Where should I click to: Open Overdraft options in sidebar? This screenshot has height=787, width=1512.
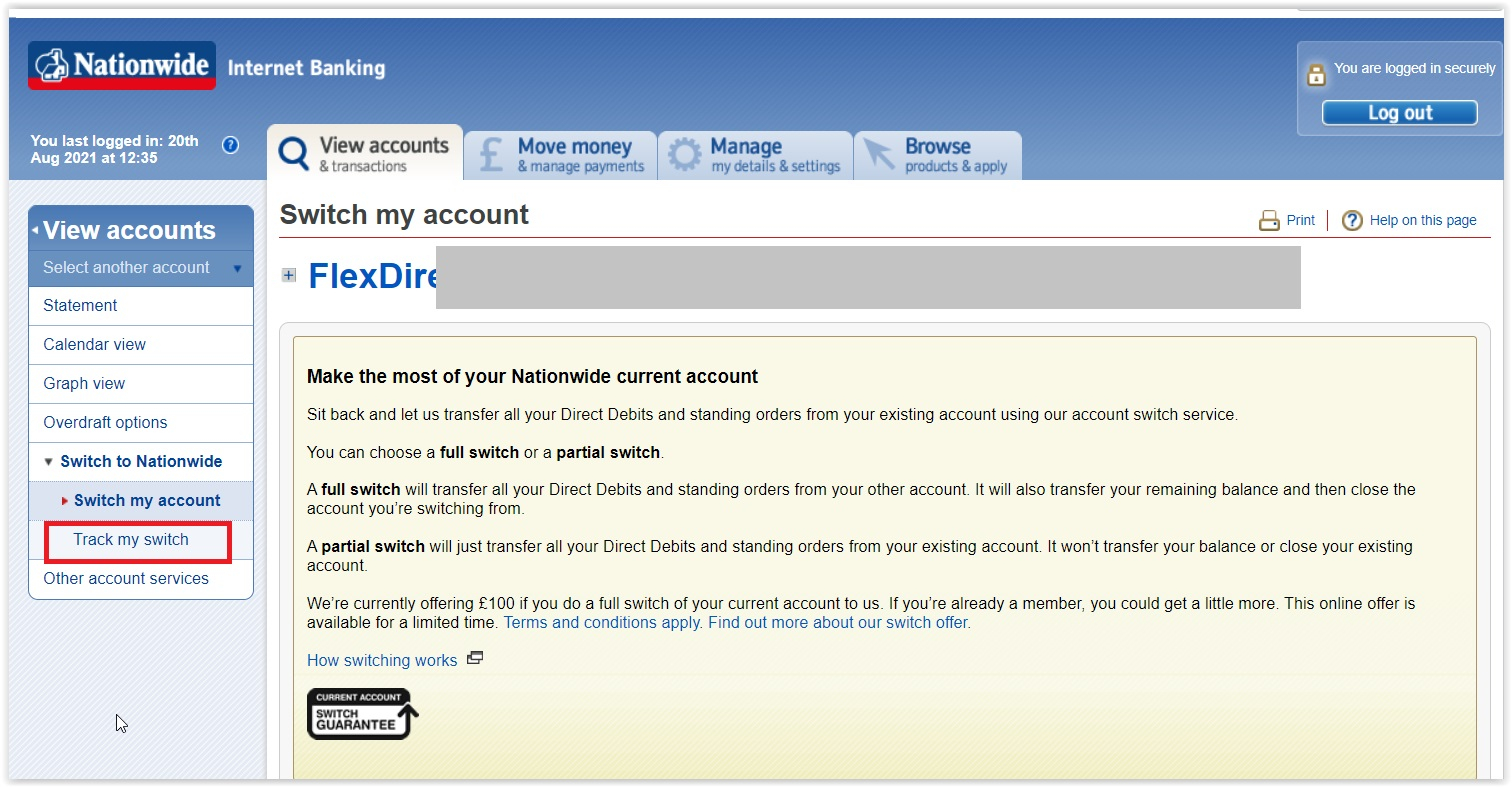141,423
